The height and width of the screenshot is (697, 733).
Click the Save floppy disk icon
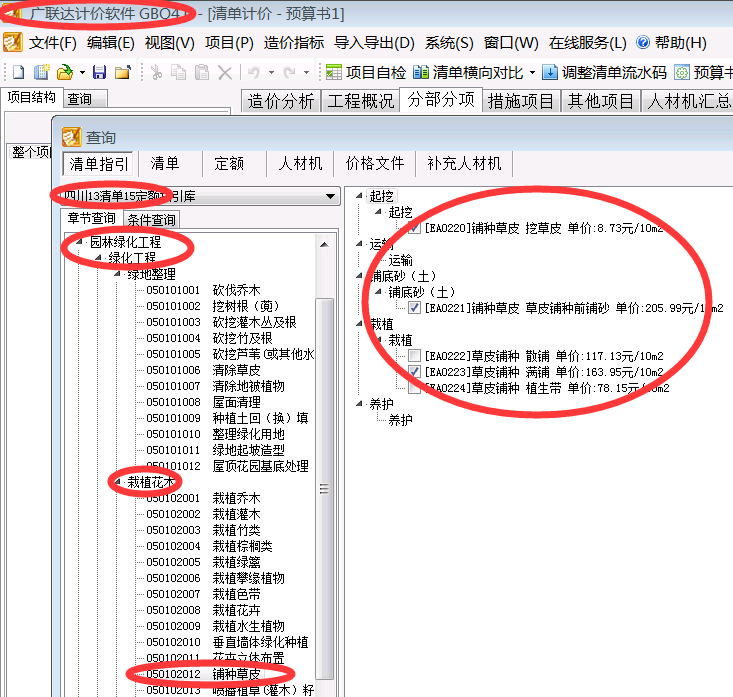click(x=99, y=72)
